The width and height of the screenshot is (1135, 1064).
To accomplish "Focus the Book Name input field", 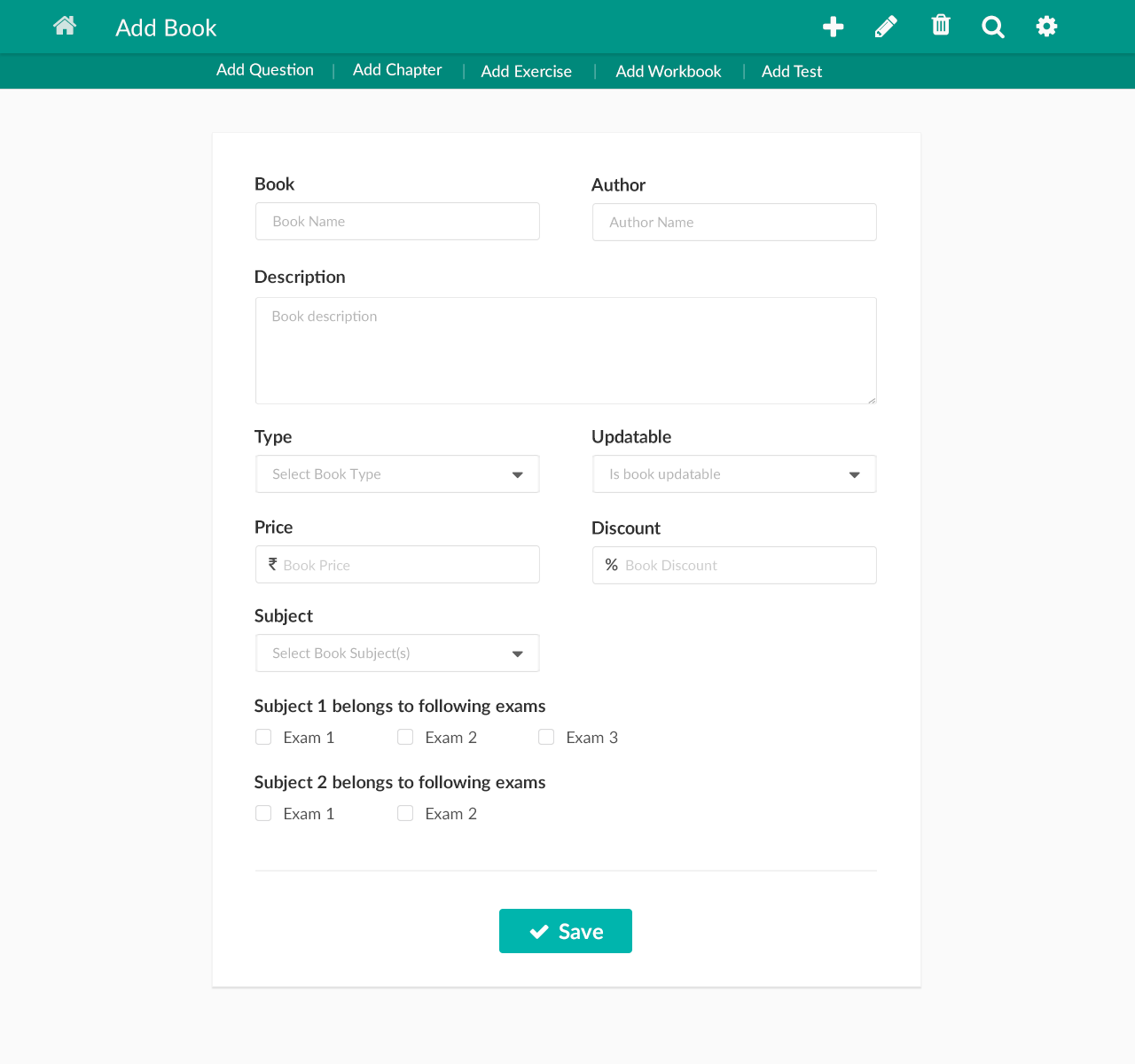I will coord(397,222).
